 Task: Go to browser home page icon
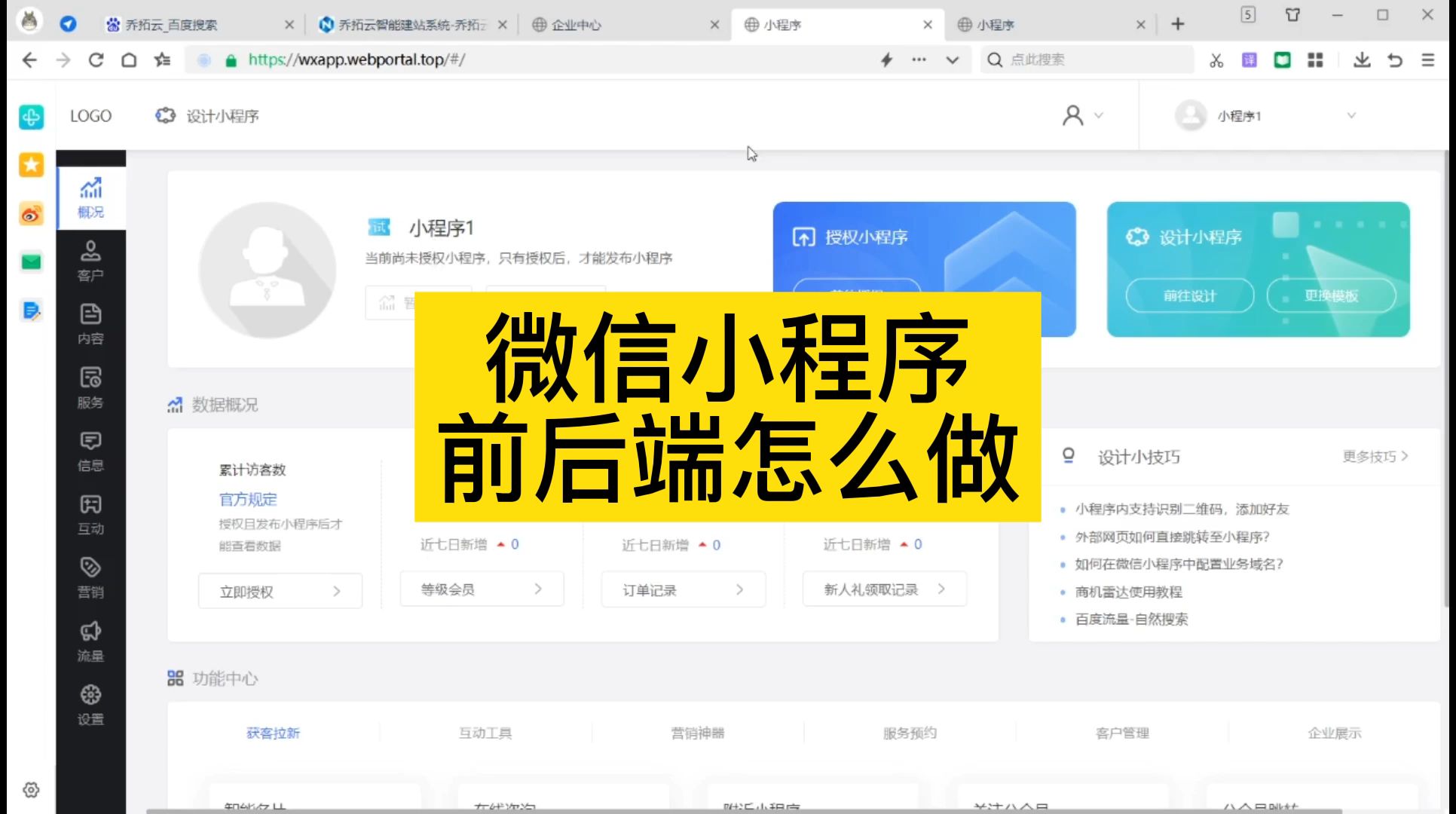129,60
